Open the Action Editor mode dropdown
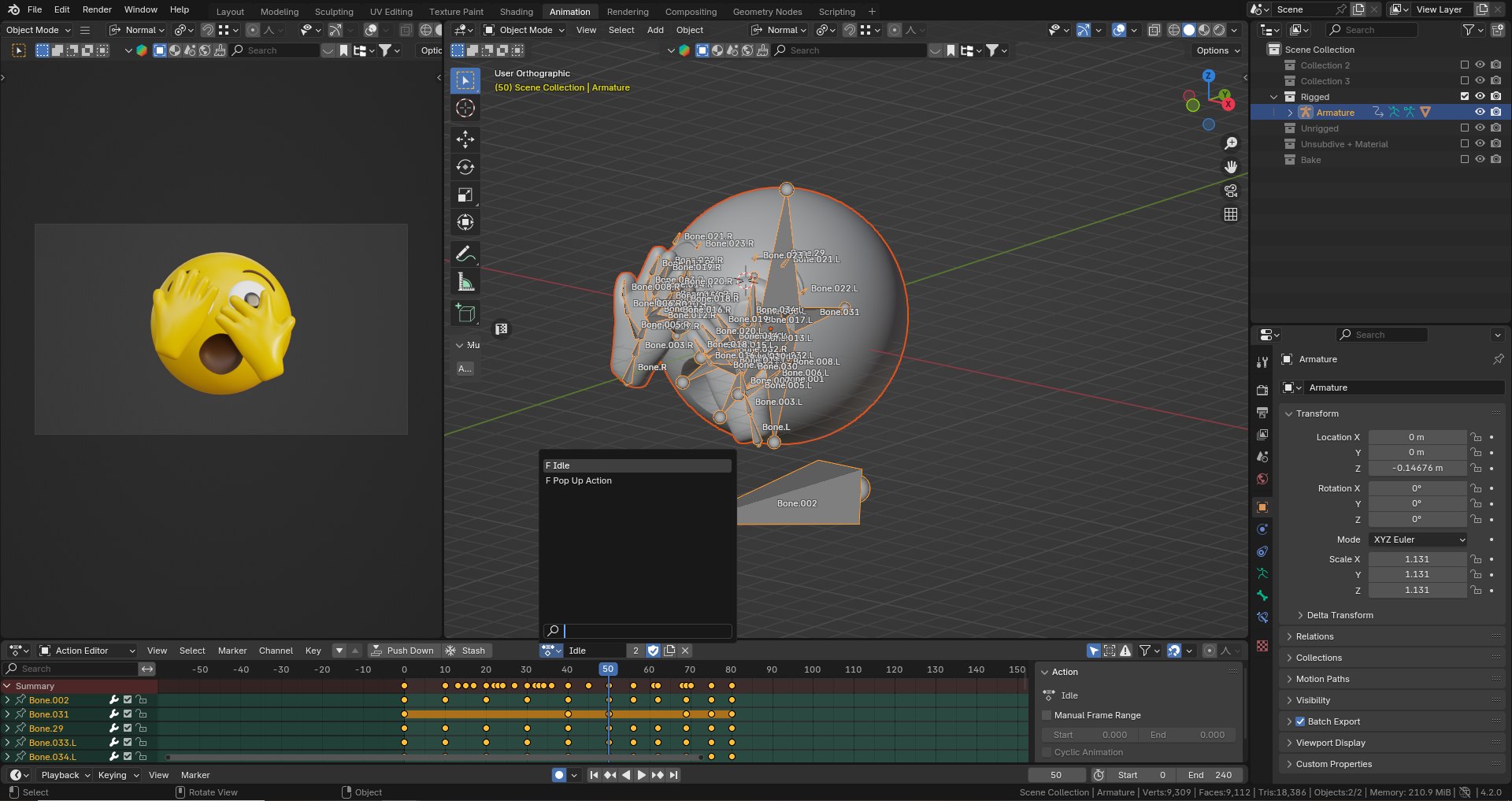1512x801 pixels. coord(88,651)
